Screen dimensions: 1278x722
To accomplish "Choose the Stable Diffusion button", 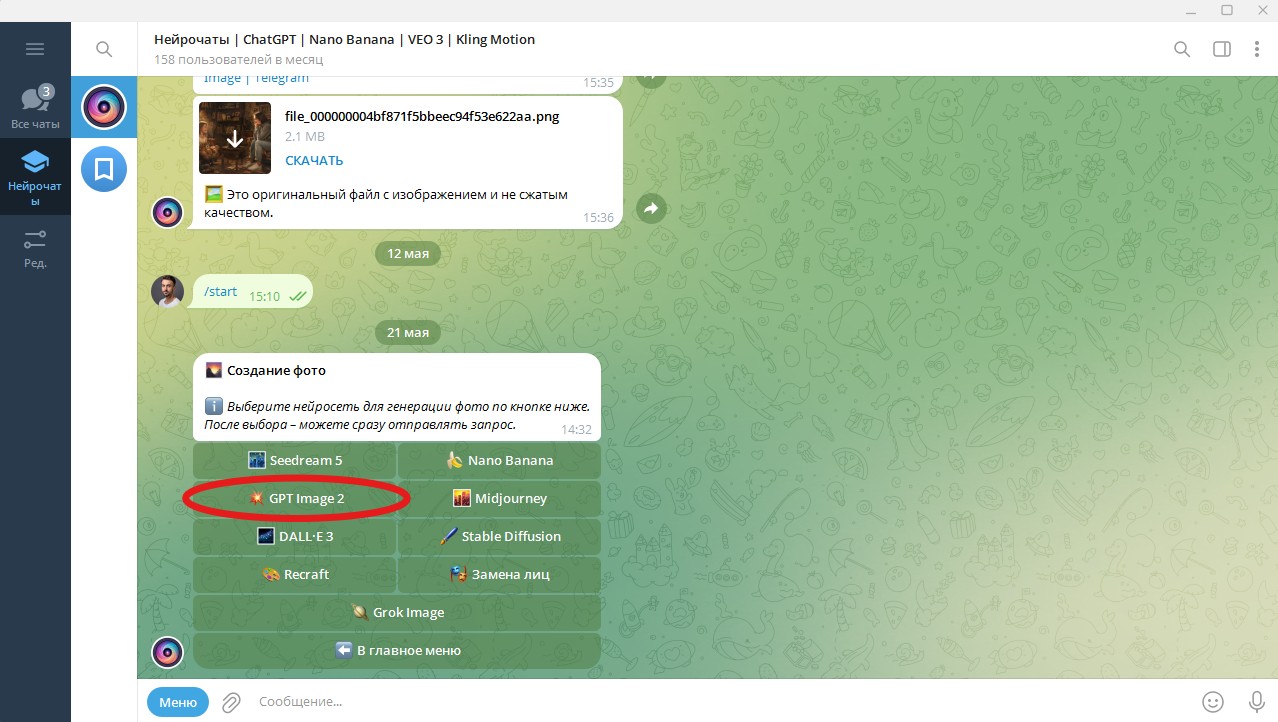I will [500, 536].
